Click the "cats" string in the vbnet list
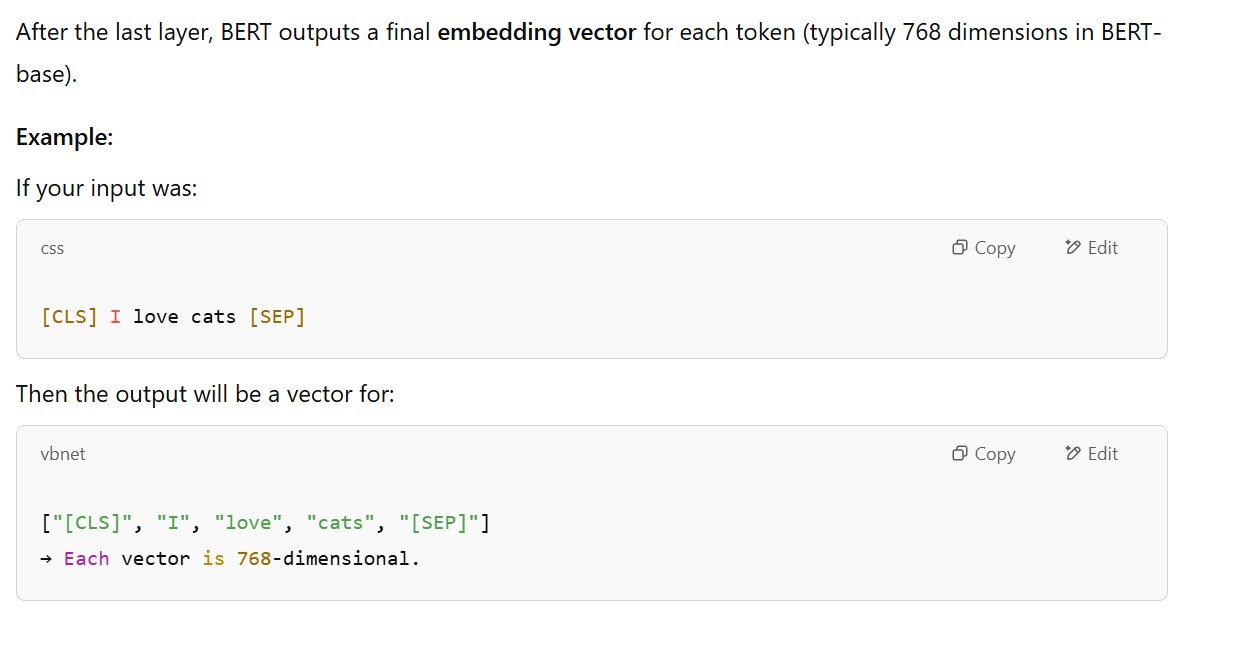This screenshot has height=645, width=1238. [341, 523]
